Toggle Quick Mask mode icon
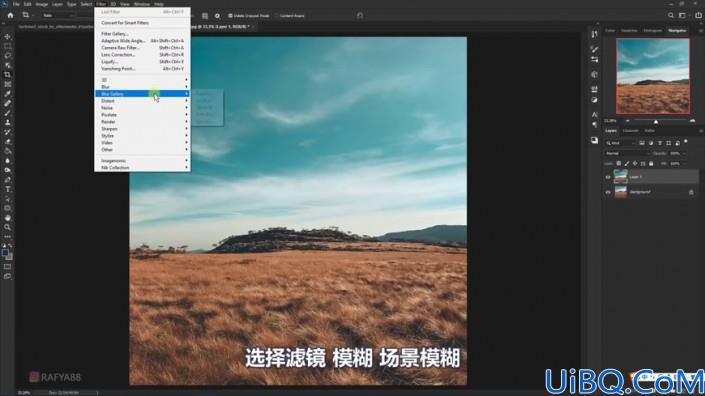The width and height of the screenshot is (705, 396). (x=7, y=267)
